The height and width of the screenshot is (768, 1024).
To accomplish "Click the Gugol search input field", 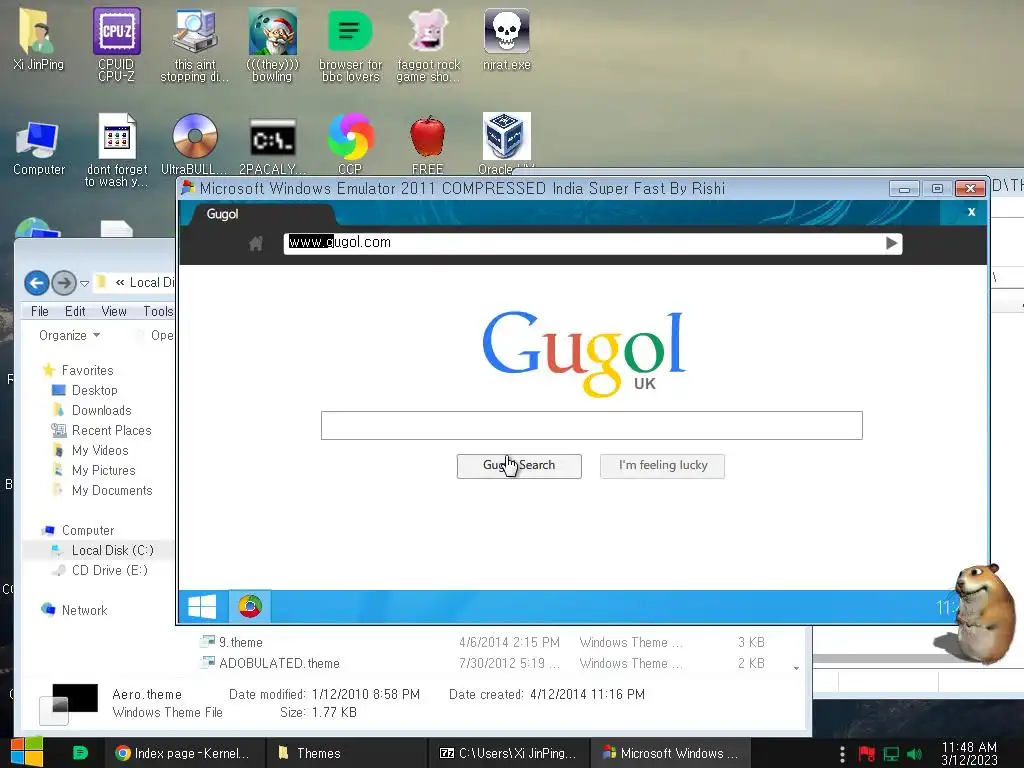I will [592, 425].
